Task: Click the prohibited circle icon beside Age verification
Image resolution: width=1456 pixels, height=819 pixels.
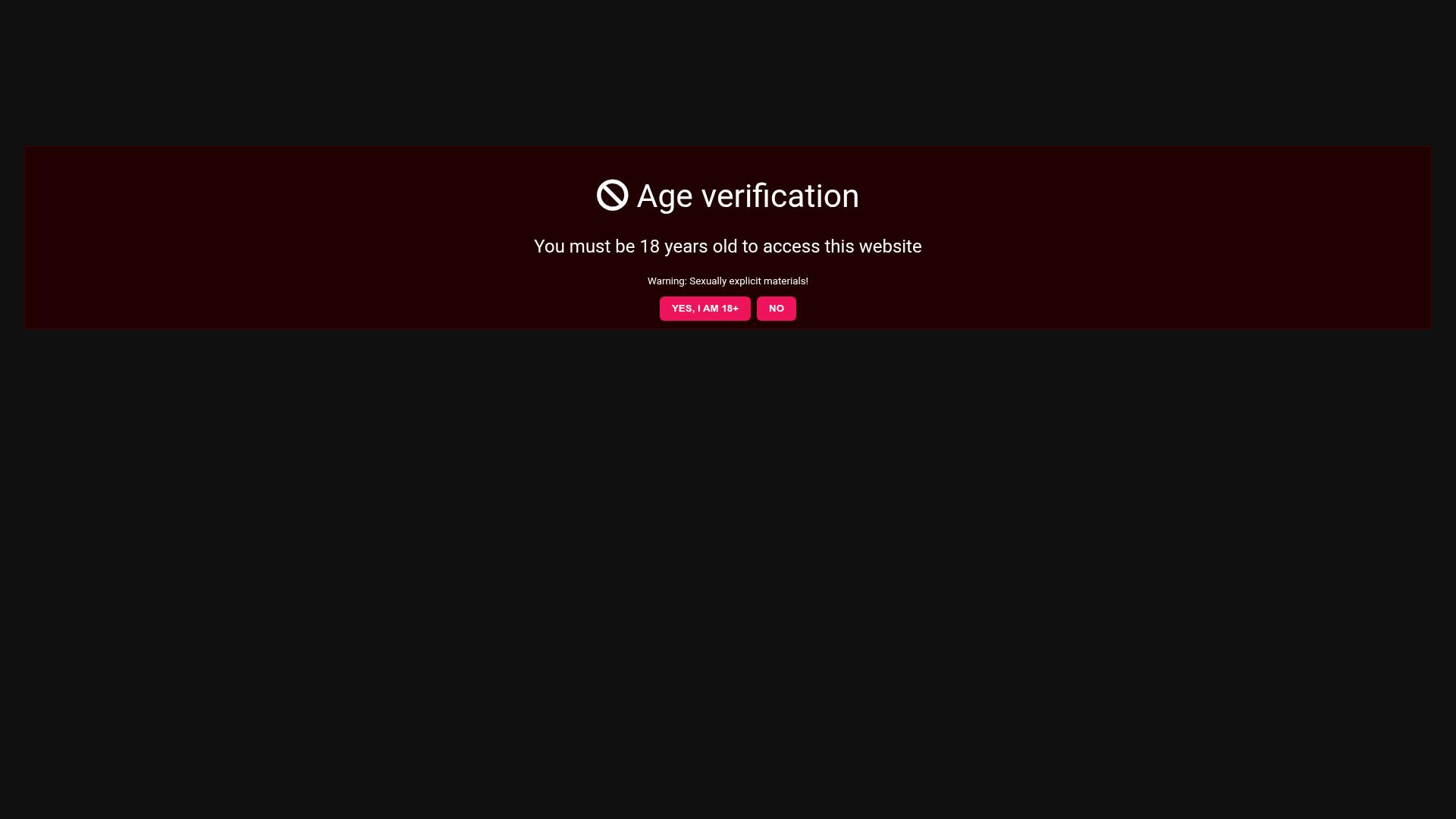Action: tap(612, 195)
